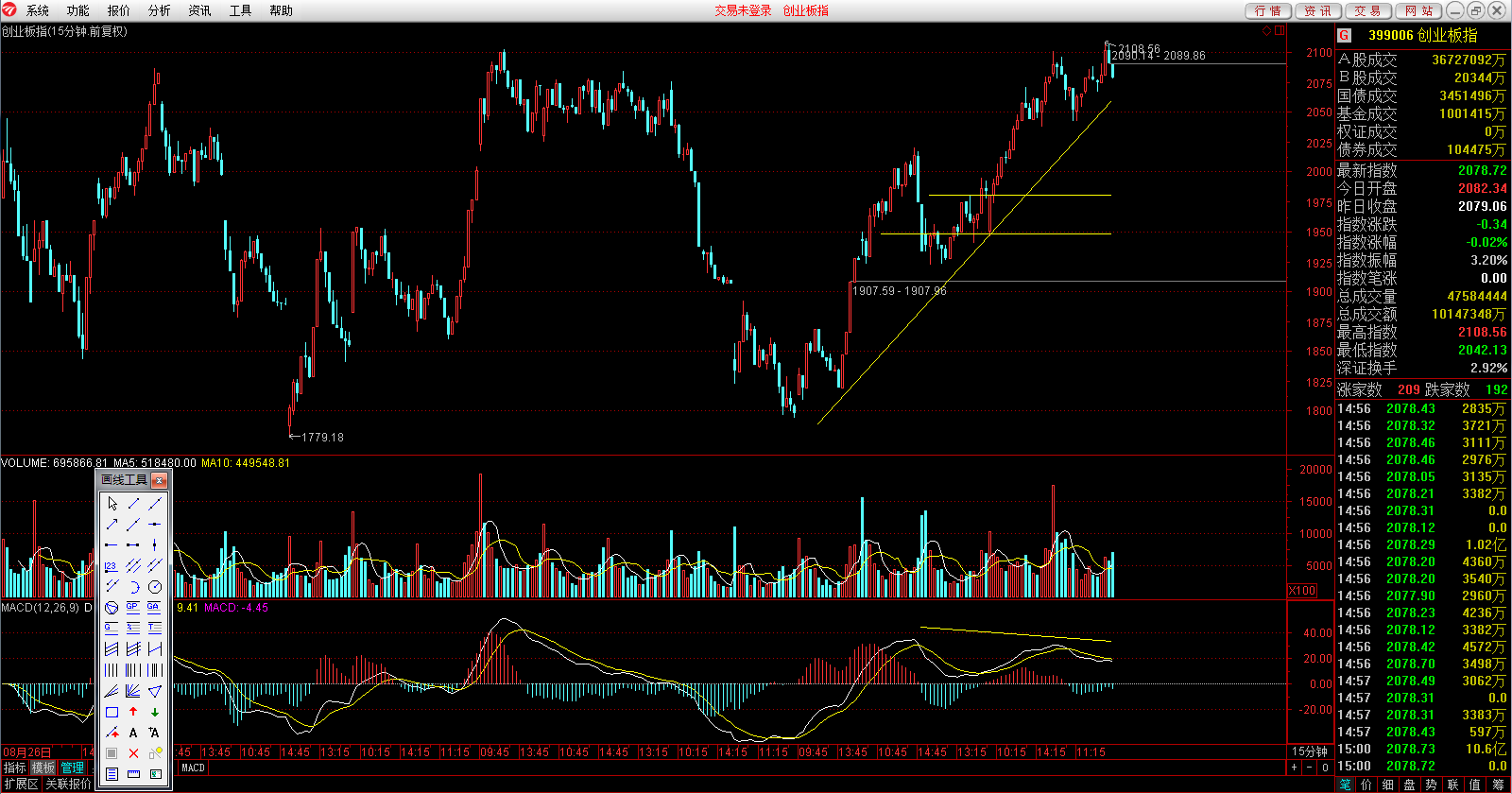Open the 关联报价 tab

(x=69, y=785)
